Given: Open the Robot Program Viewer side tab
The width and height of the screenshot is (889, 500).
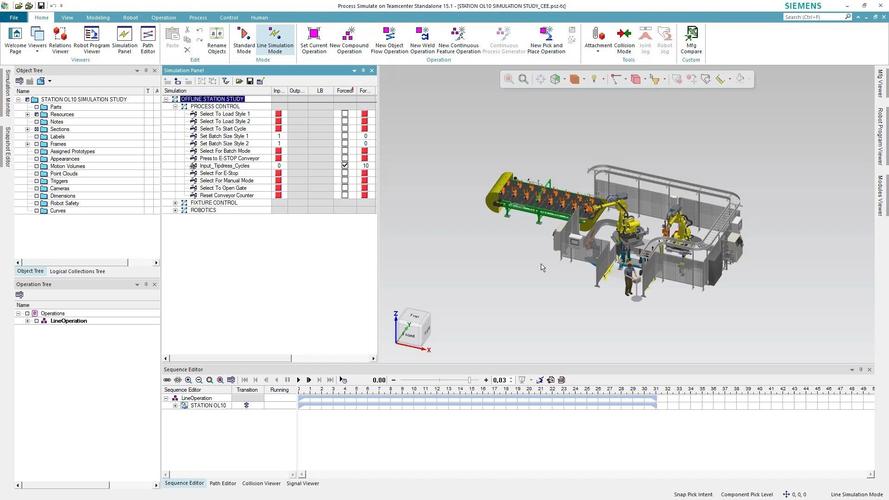Looking at the screenshot, I should [880, 136].
